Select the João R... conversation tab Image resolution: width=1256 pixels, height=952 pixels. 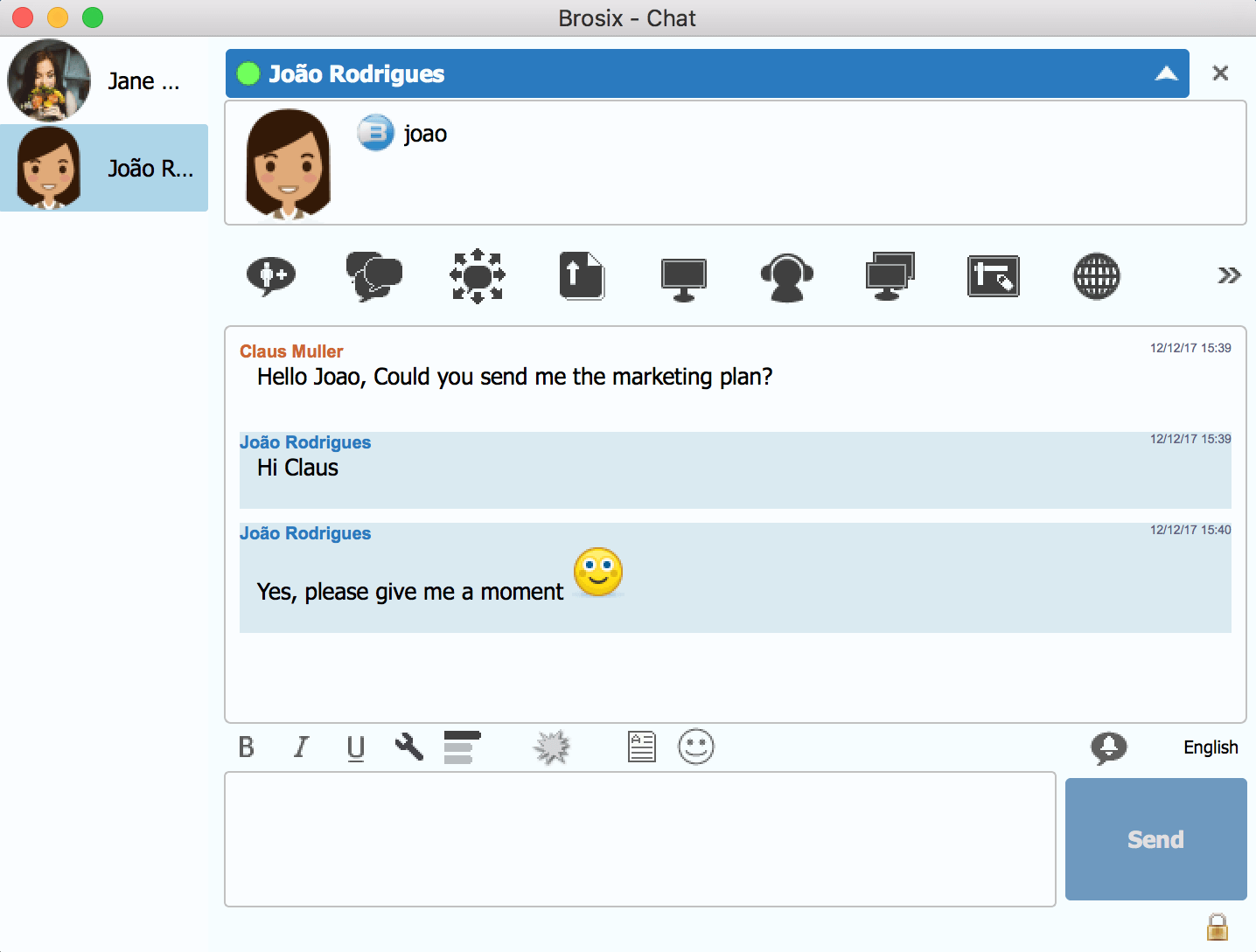[x=104, y=168]
